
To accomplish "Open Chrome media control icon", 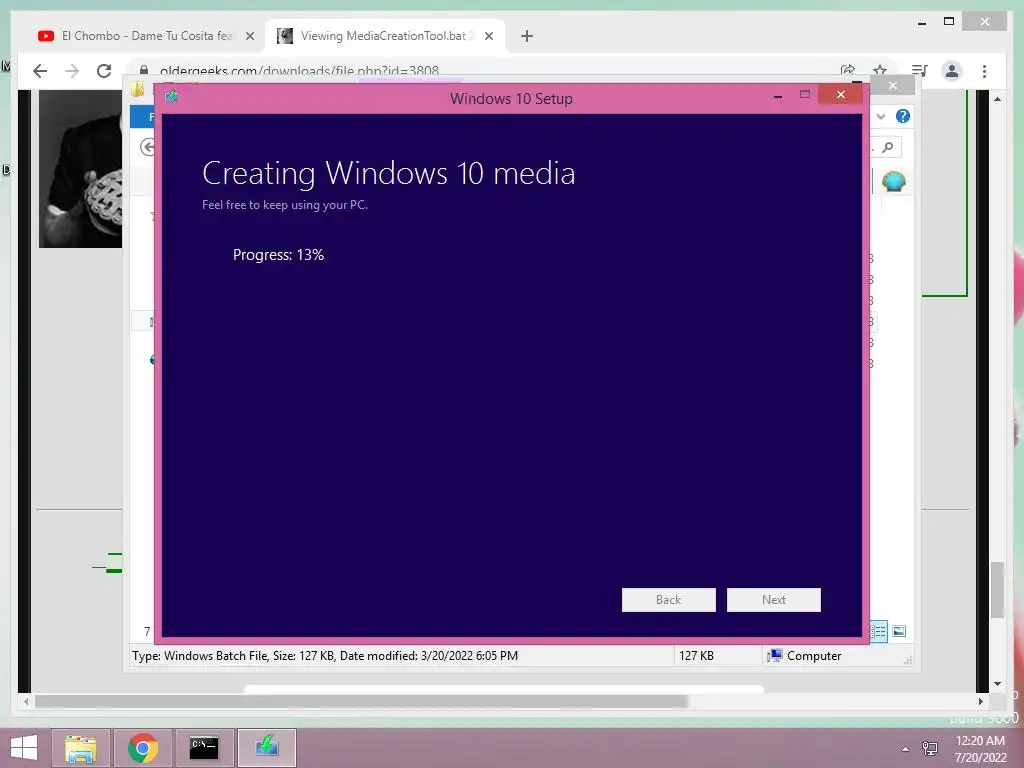I will click(x=920, y=71).
